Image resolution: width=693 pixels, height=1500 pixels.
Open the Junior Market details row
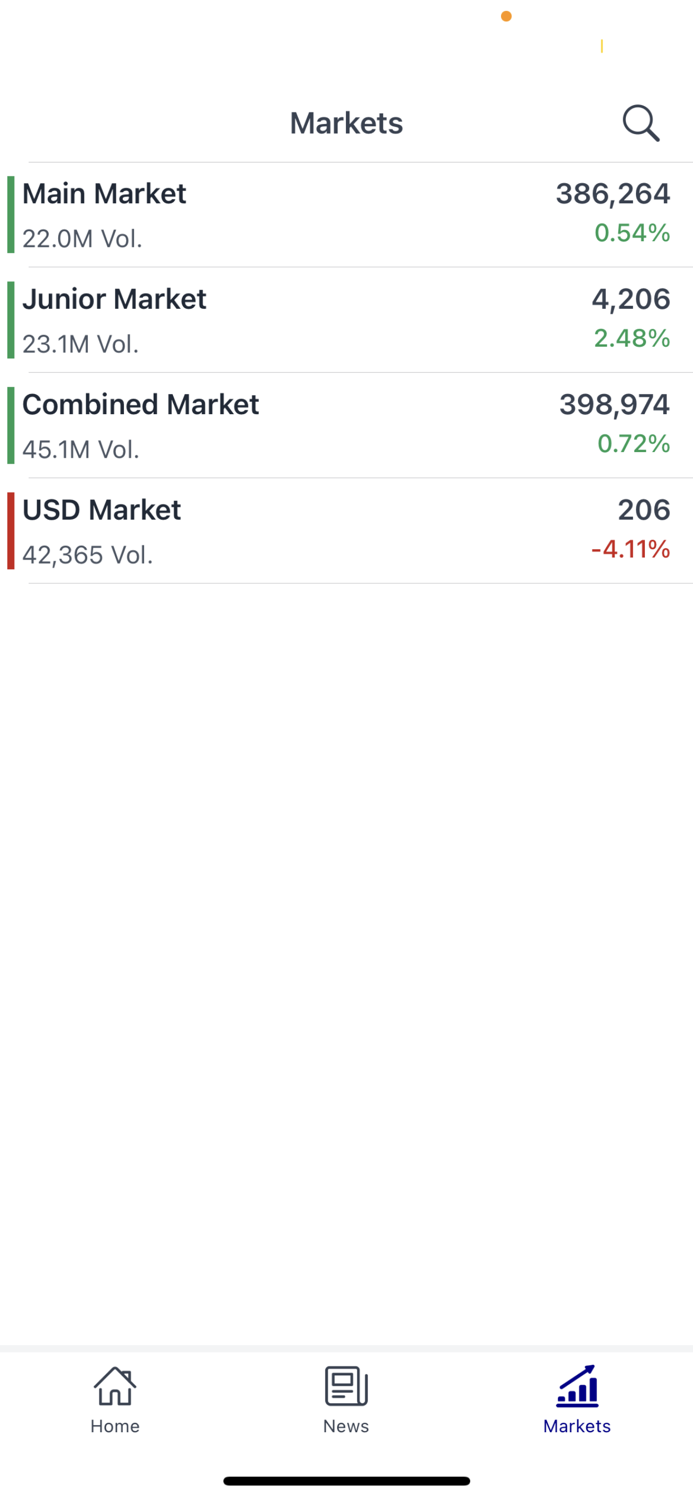(346, 319)
